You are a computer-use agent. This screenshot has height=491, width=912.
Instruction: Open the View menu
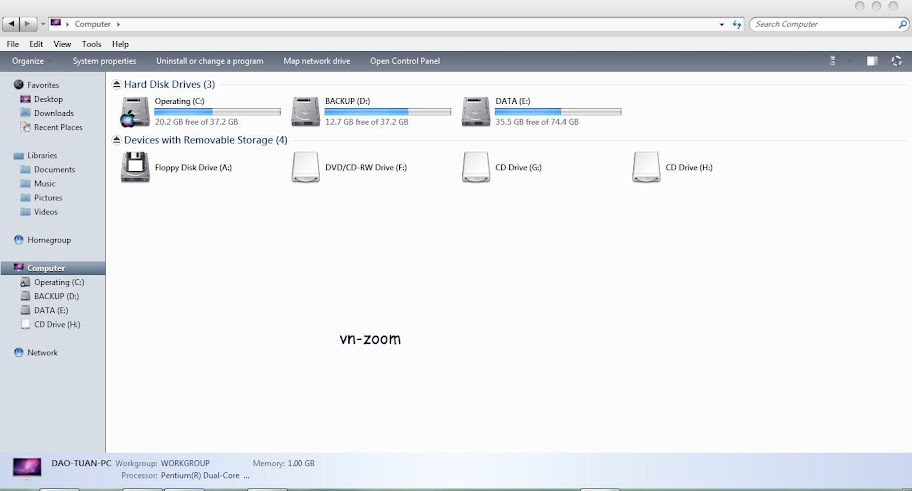point(62,44)
